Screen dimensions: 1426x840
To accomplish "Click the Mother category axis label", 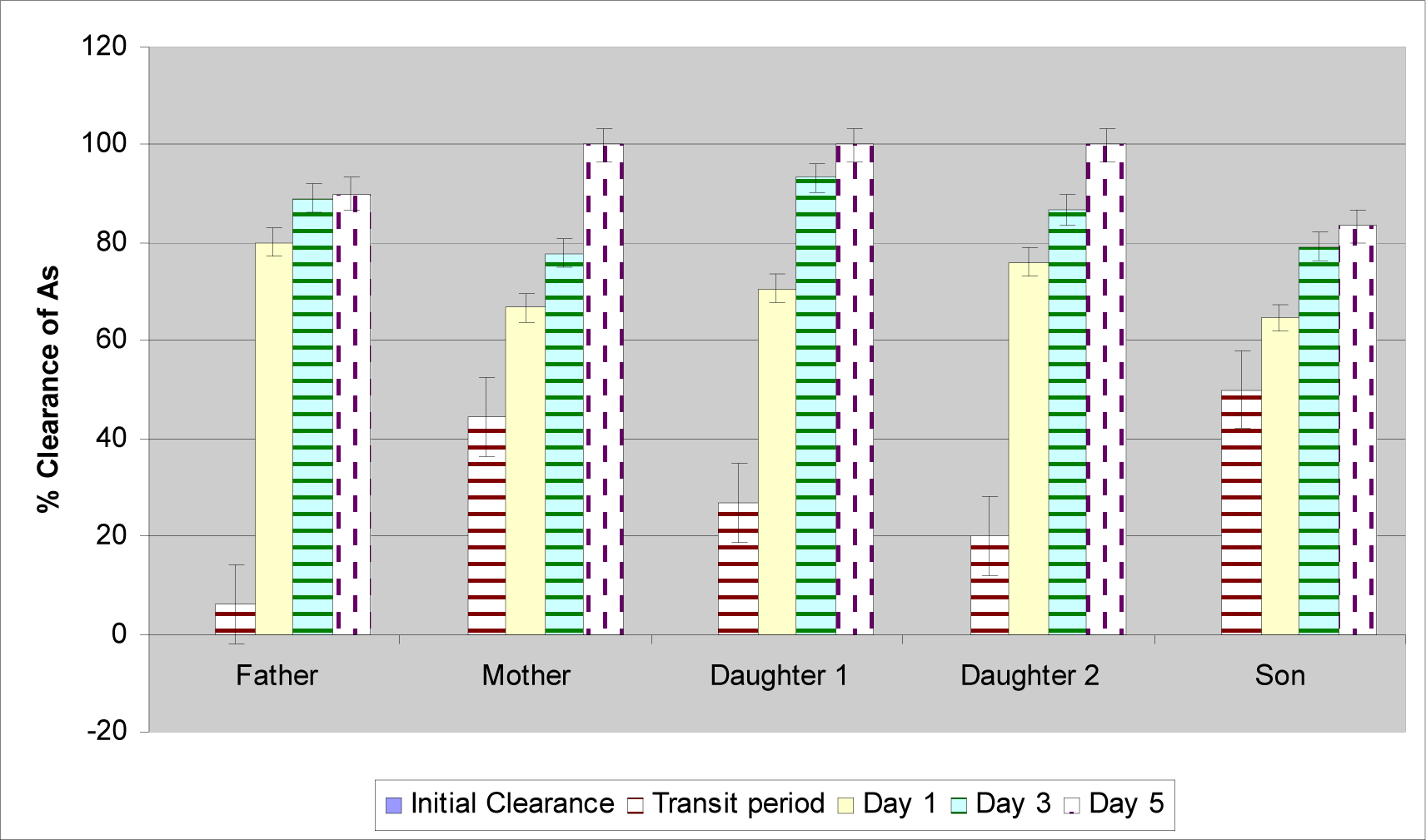I will 526,675.
